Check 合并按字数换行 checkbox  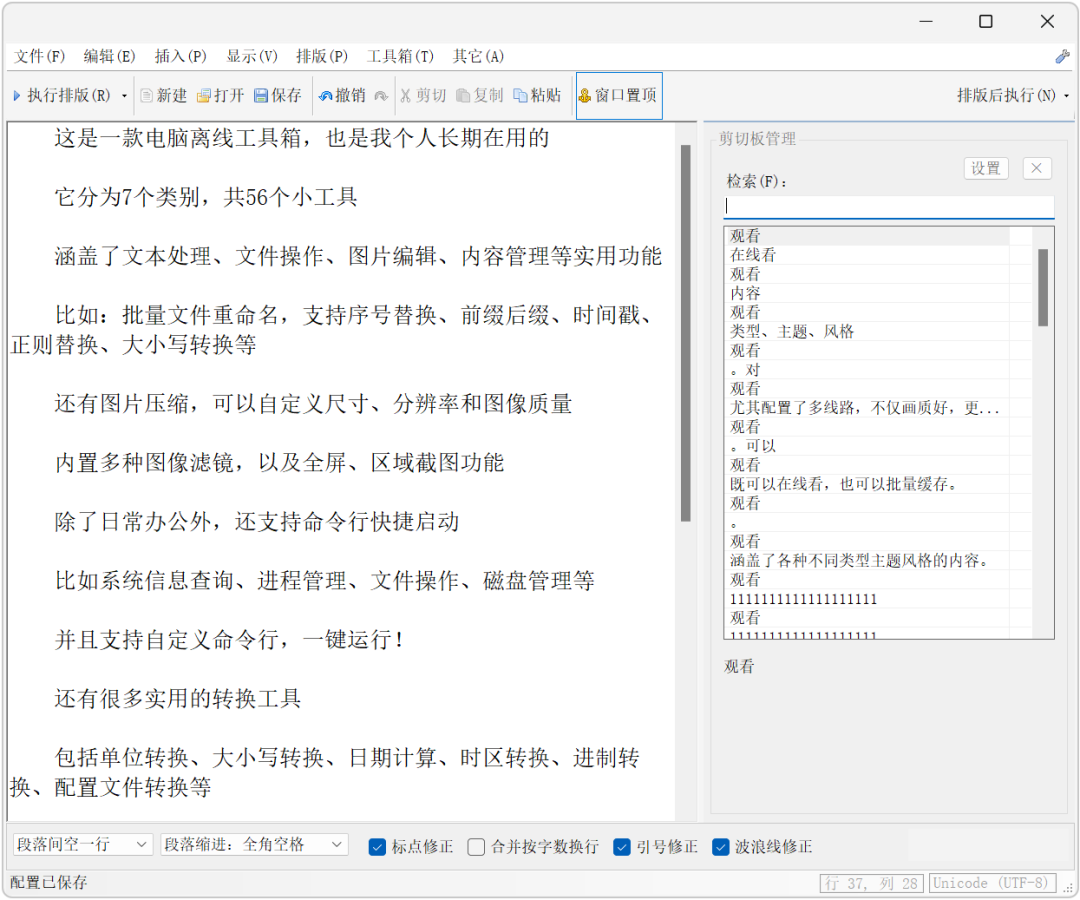(x=476, y=847)
